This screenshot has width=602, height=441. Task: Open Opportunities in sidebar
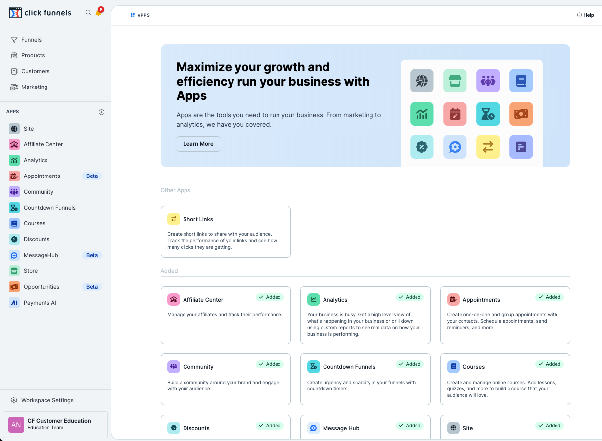point(34,287)
